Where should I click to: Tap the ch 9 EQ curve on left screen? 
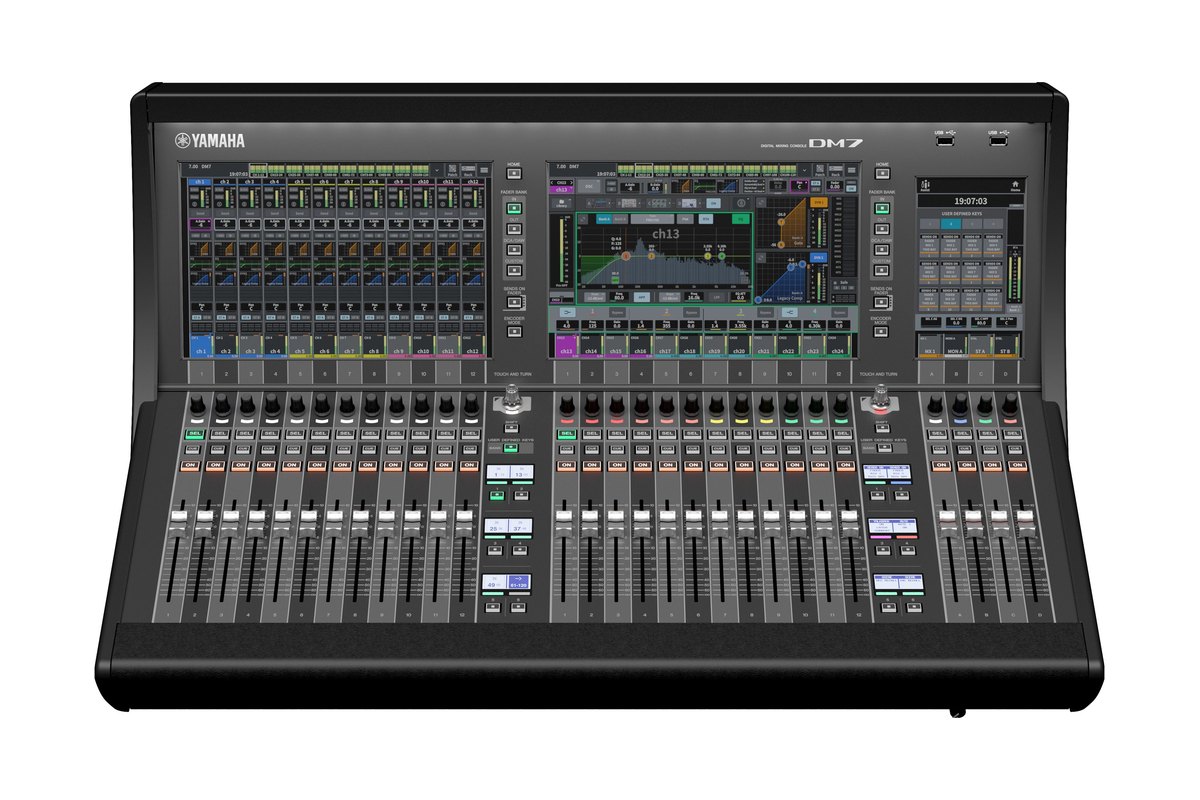399,264
